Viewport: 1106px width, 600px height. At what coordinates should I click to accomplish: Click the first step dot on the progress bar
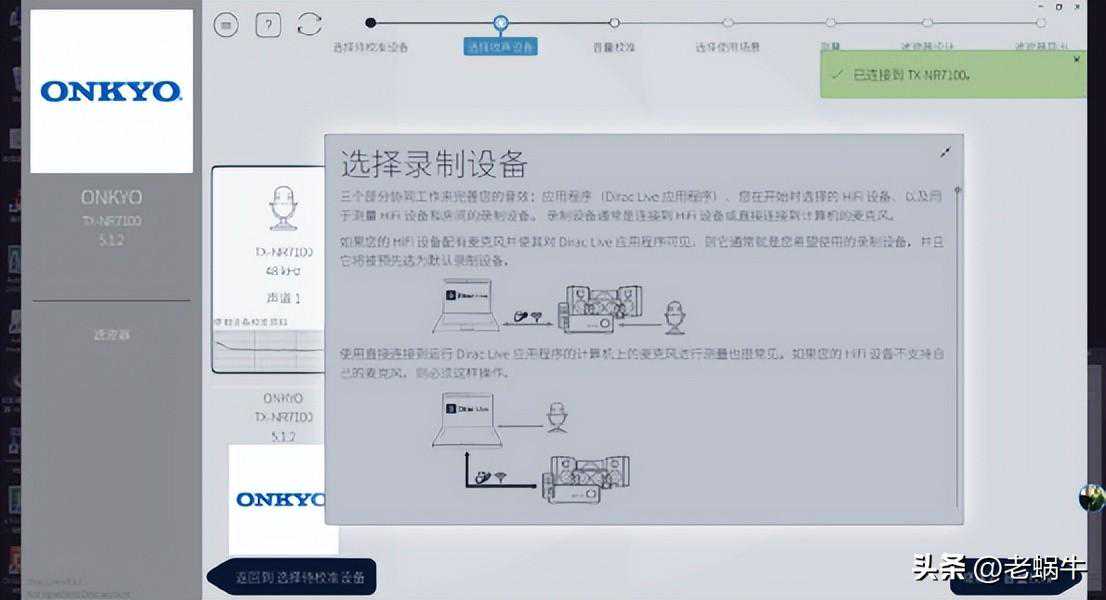click(371, 22)
